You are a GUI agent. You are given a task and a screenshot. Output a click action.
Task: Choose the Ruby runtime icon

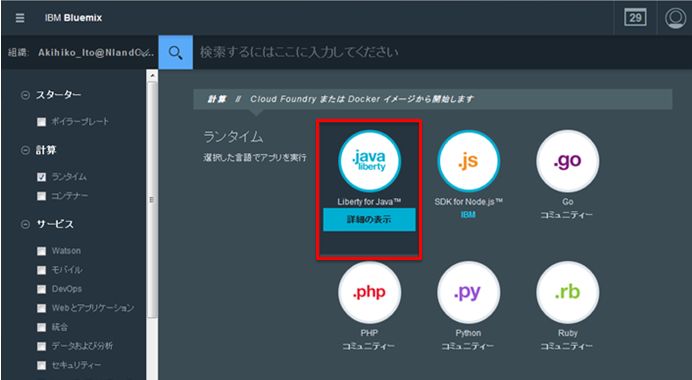[568, 292]
